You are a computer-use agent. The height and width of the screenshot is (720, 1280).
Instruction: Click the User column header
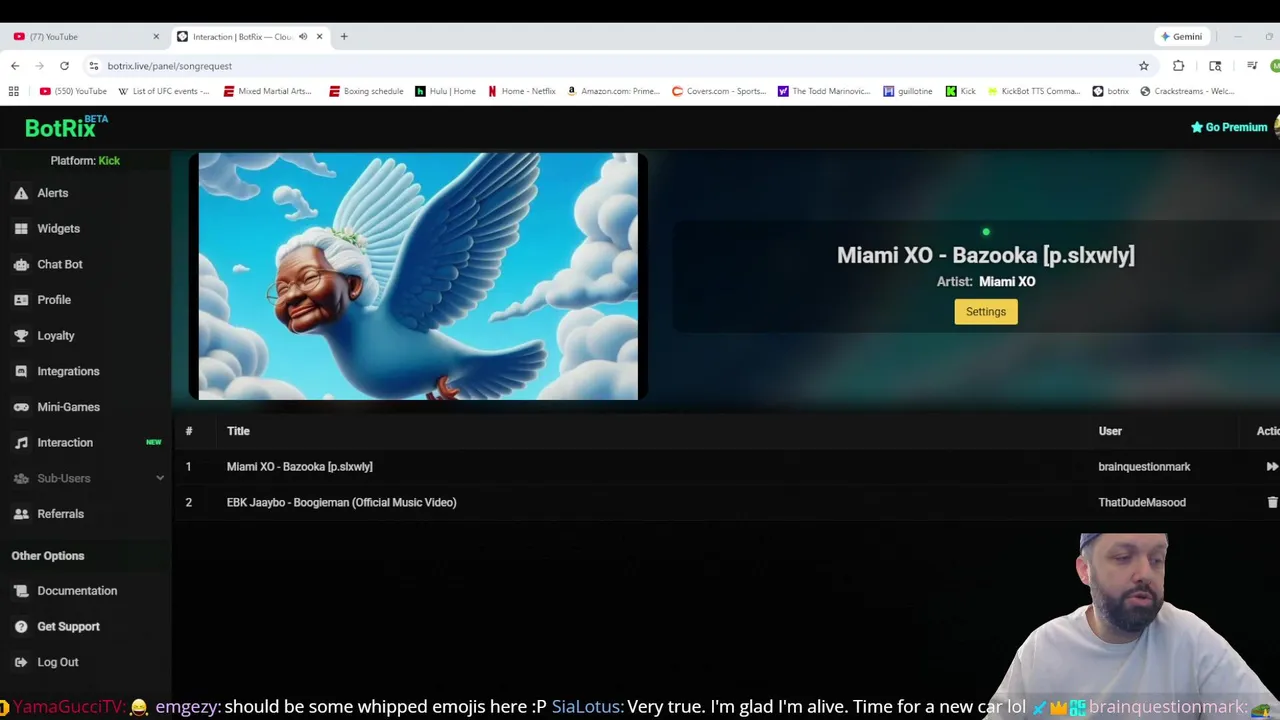1110,431
